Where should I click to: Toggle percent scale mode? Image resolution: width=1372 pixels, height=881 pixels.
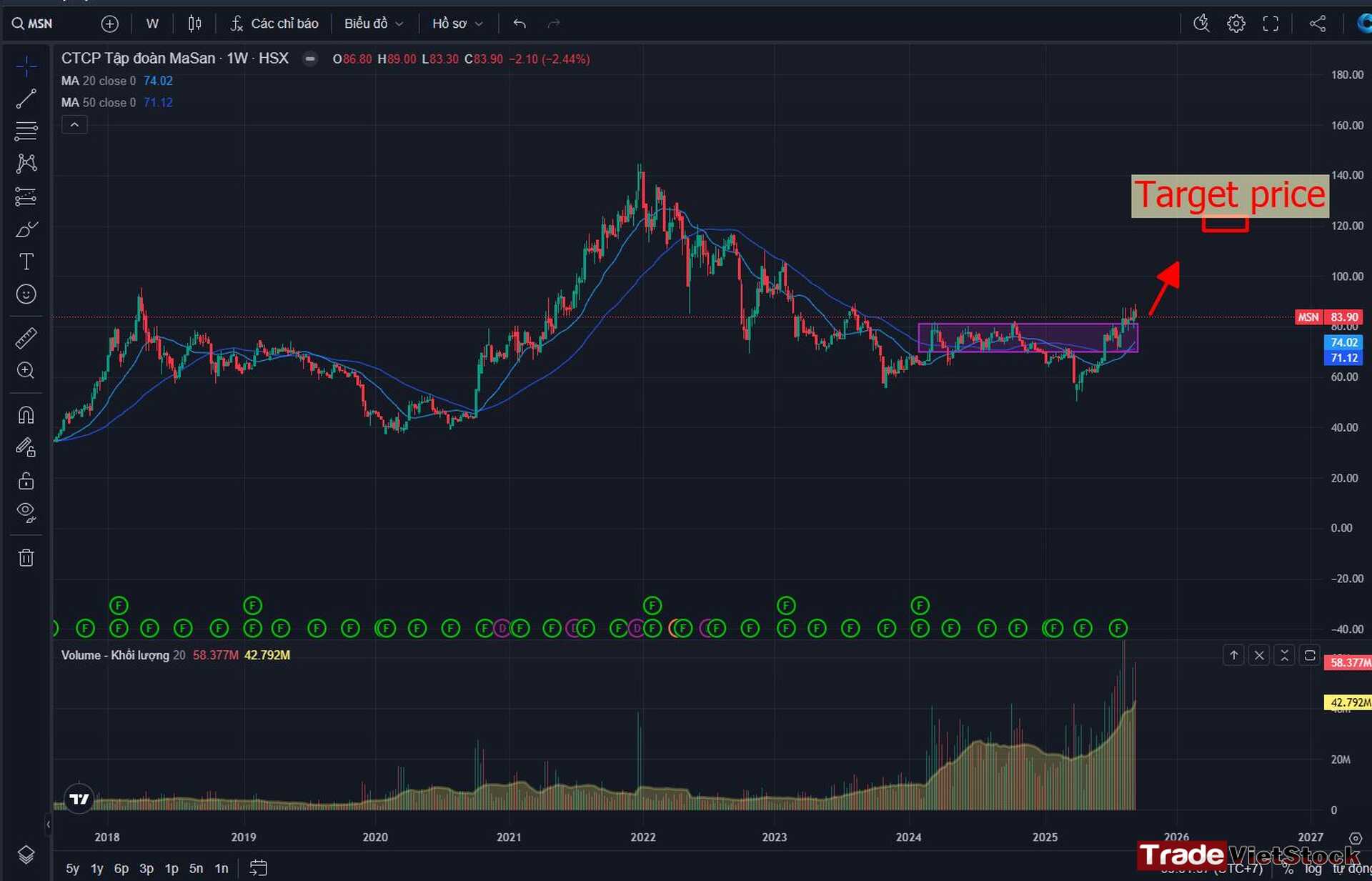click(1288, 870)
